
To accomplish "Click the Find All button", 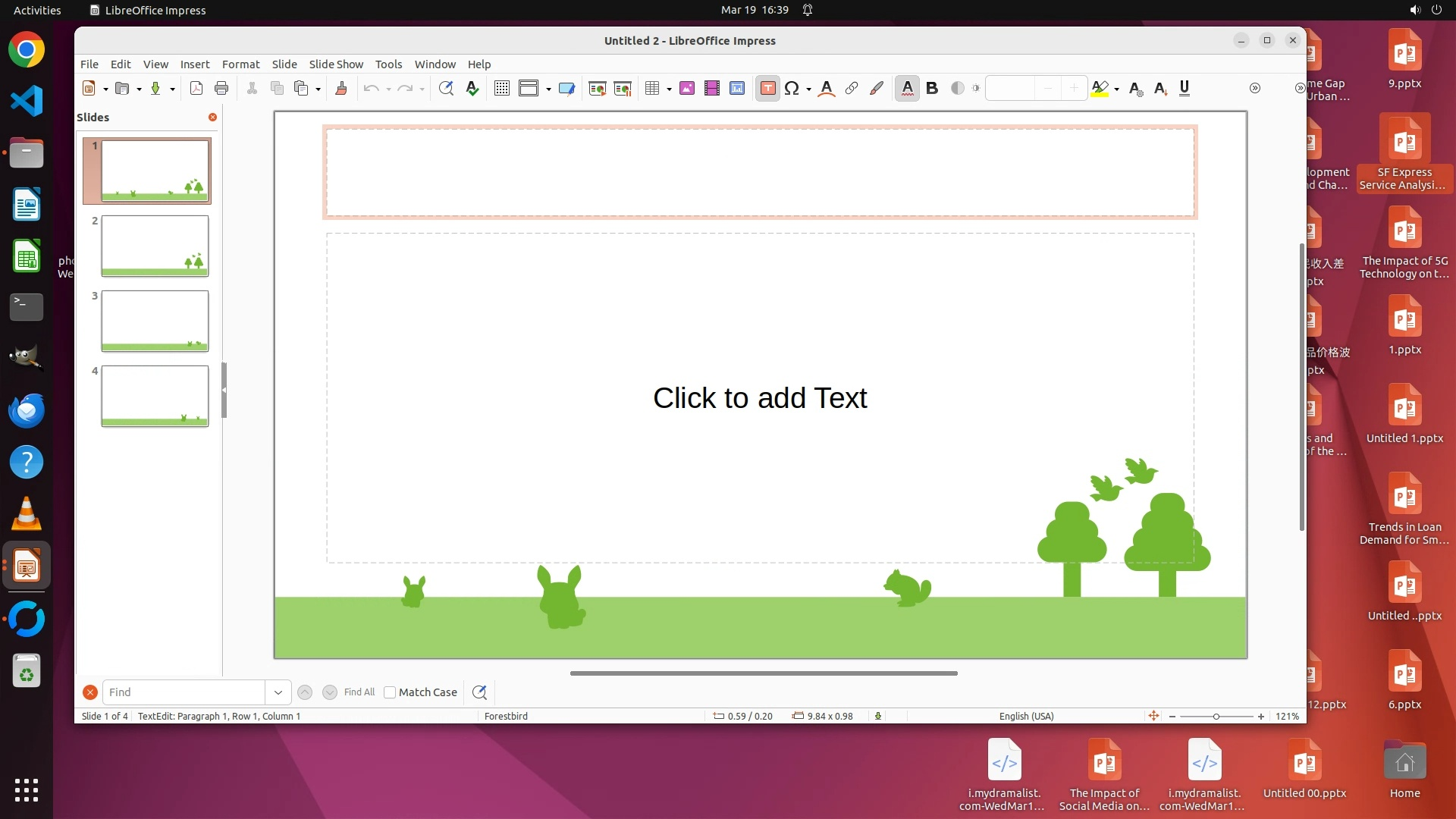I will [x=359, y=692].
